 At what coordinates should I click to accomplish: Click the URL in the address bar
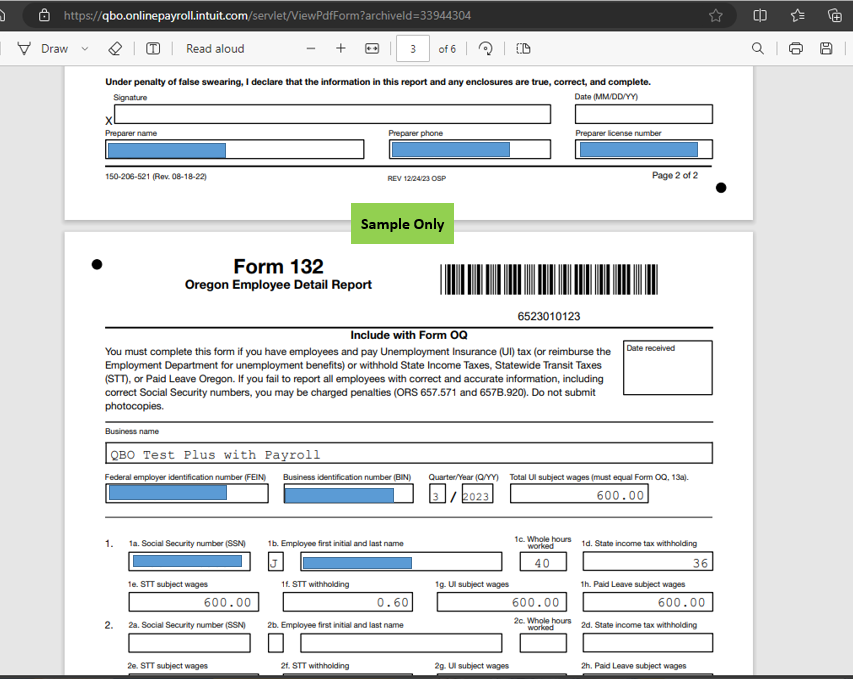coord(267,15)
